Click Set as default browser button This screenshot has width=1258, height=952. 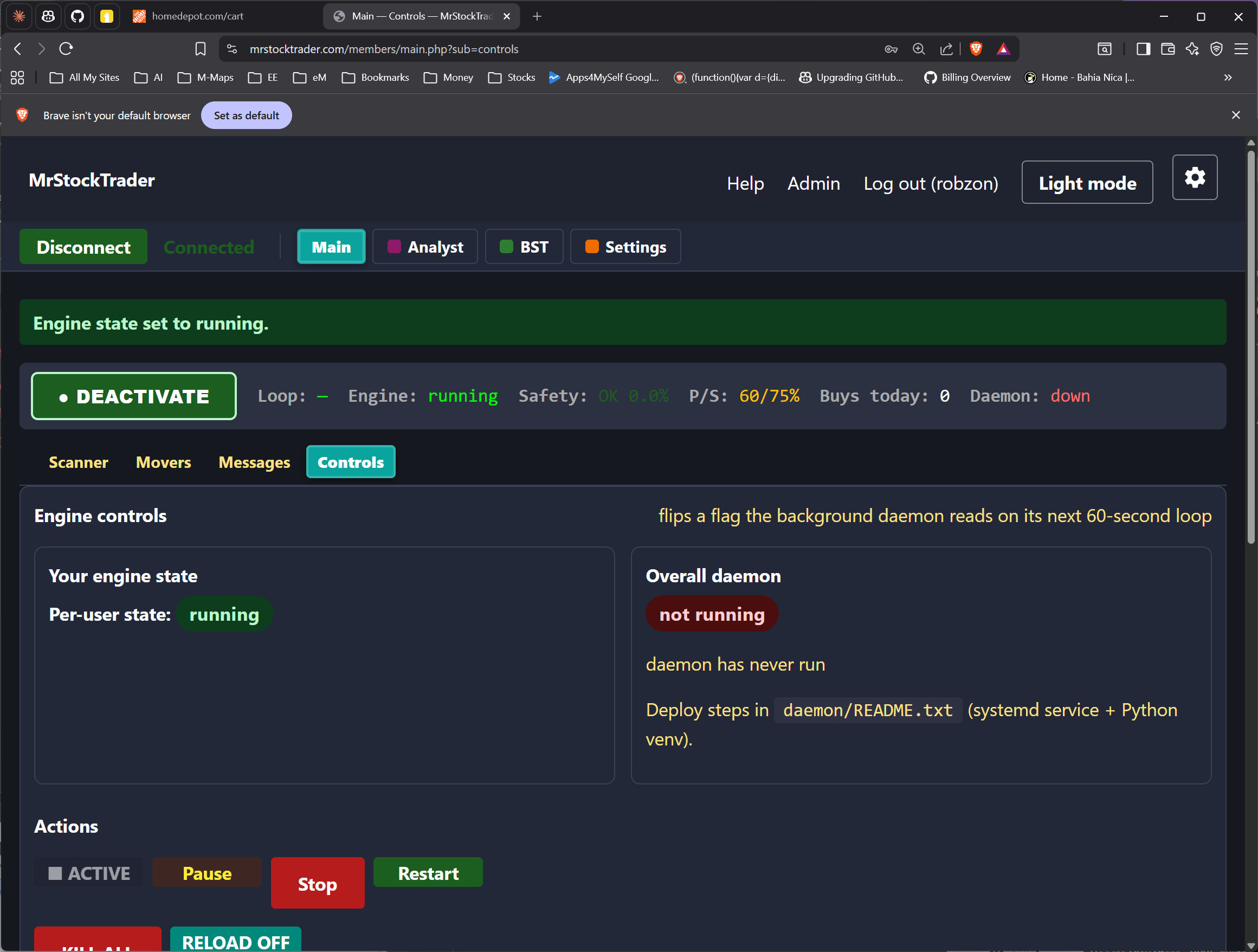click(246, 115)
